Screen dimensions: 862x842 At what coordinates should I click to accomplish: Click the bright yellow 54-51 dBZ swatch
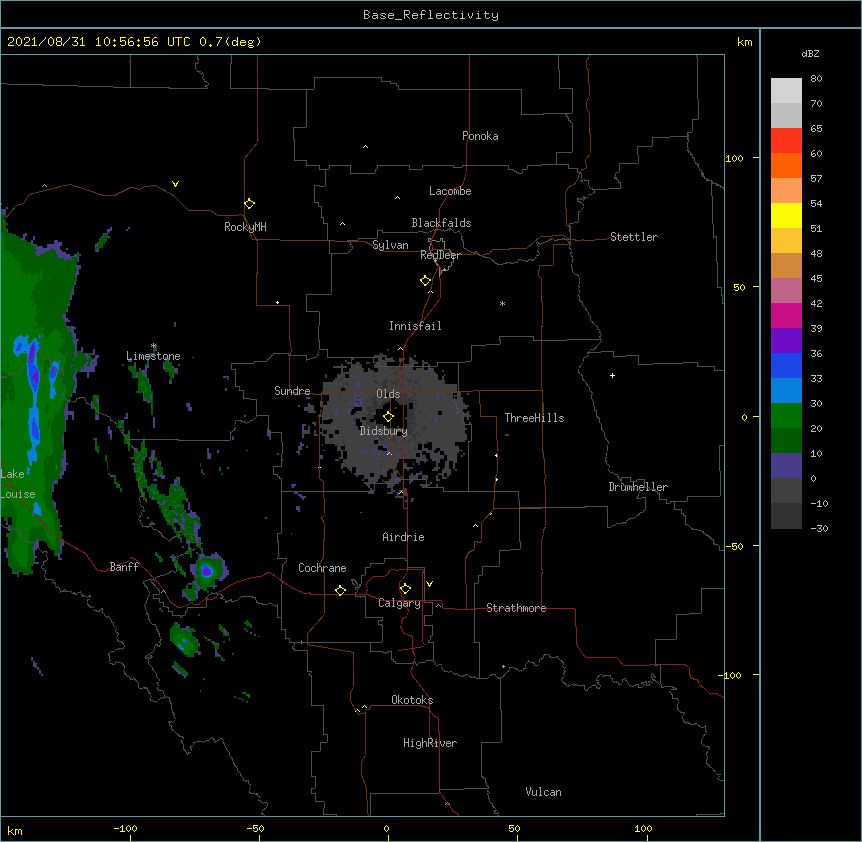coord(786,215)
